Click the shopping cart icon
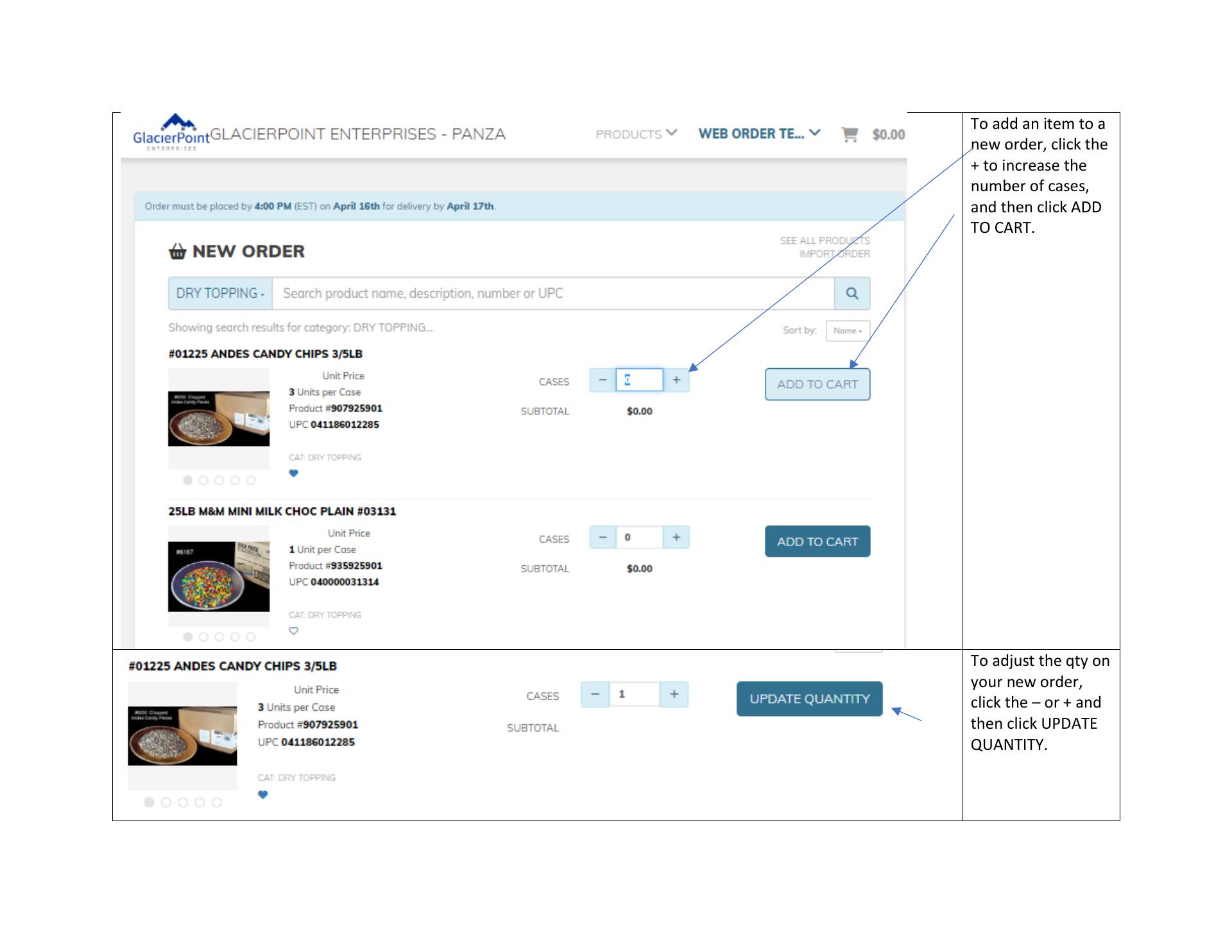The width and height of the screenshot is (1232, 952). 849,134
